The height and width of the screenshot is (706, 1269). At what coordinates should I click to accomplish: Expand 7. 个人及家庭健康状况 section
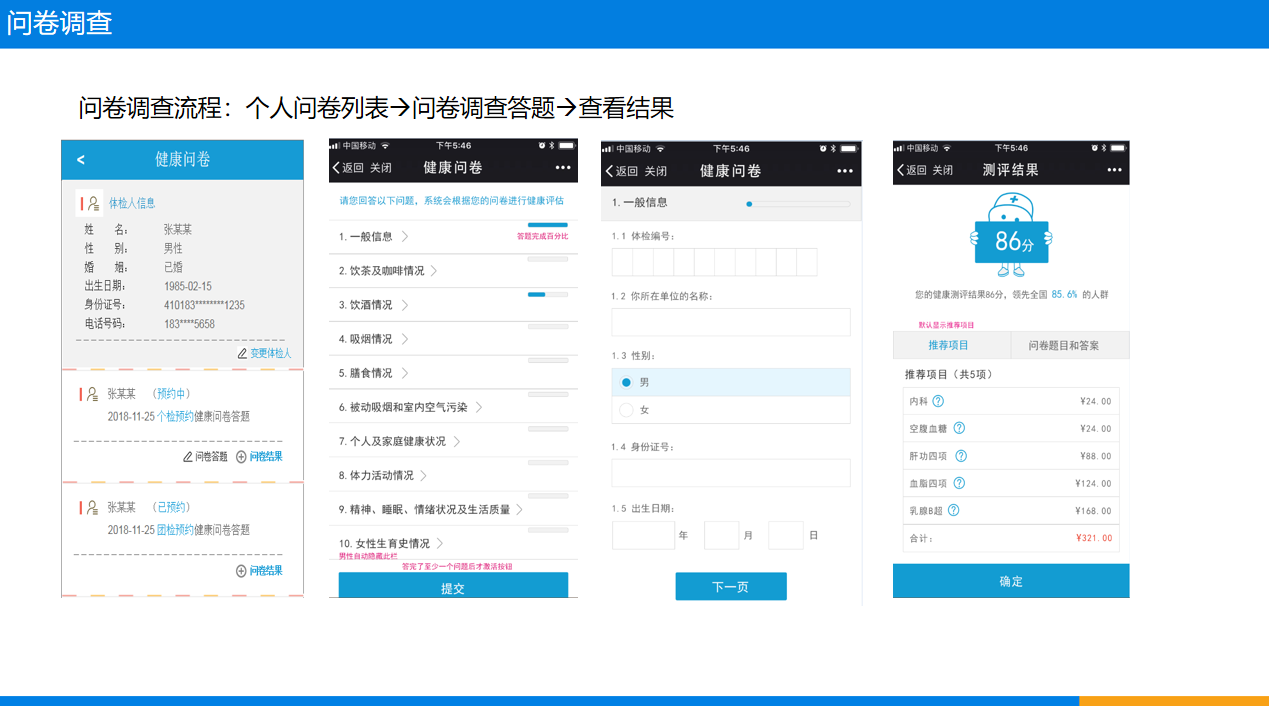point(453,441)
